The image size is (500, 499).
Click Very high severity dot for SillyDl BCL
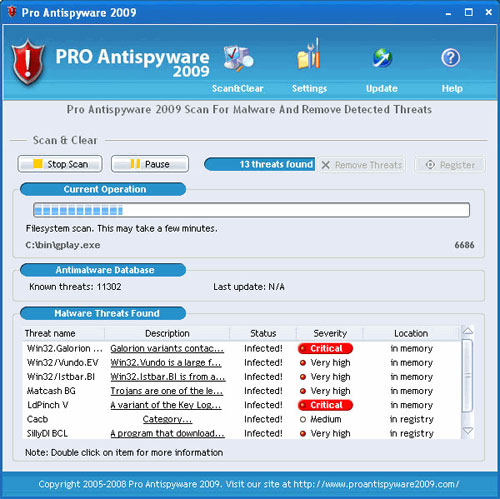(303, 434)
